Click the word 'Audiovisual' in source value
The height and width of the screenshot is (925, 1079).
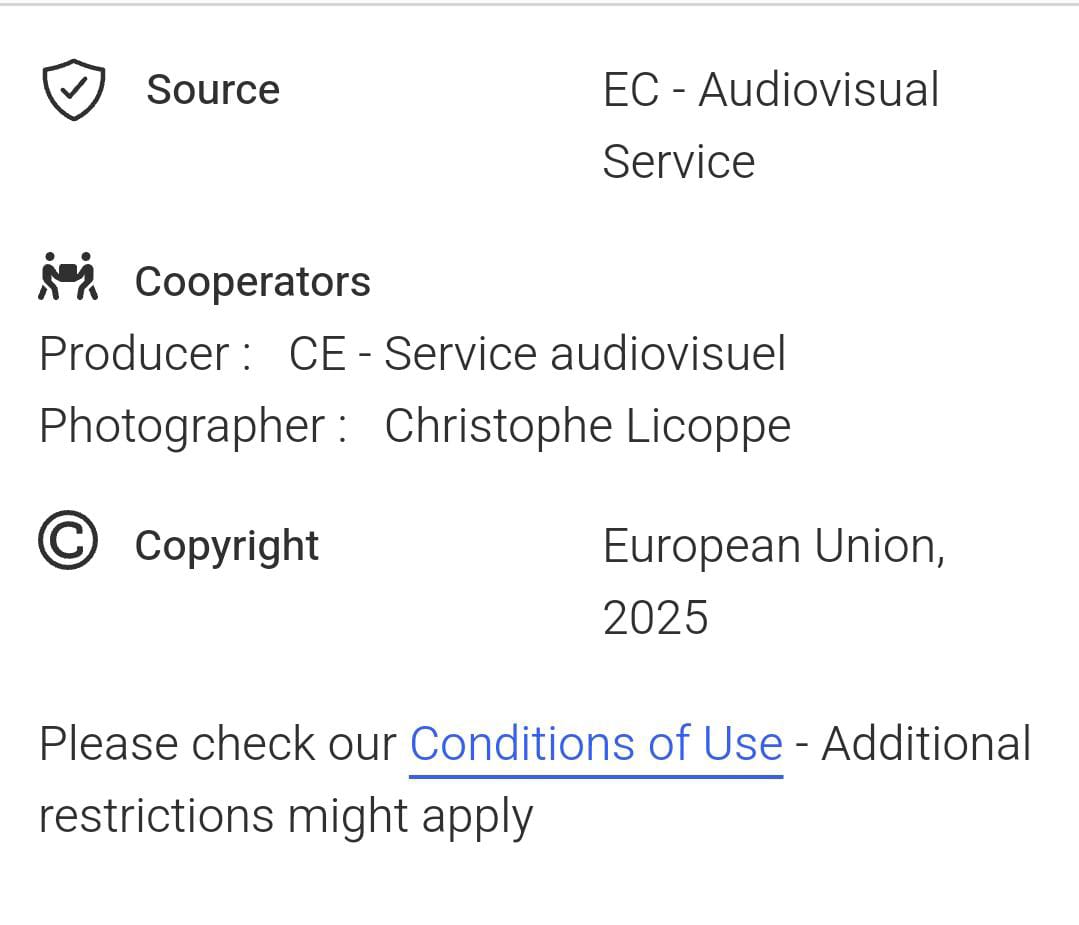[818, 91]
